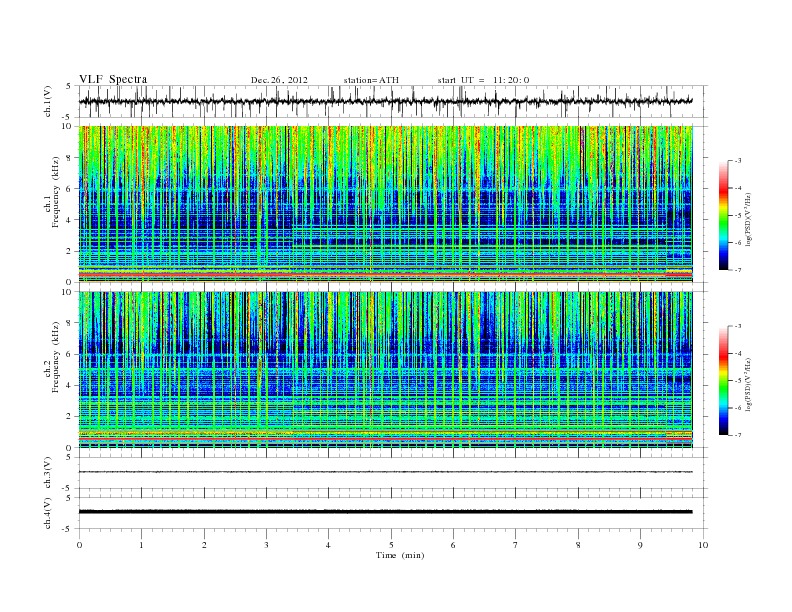Click the "-3" tick on upper colorbar
792x612 pixels.
tap(738, 161)
